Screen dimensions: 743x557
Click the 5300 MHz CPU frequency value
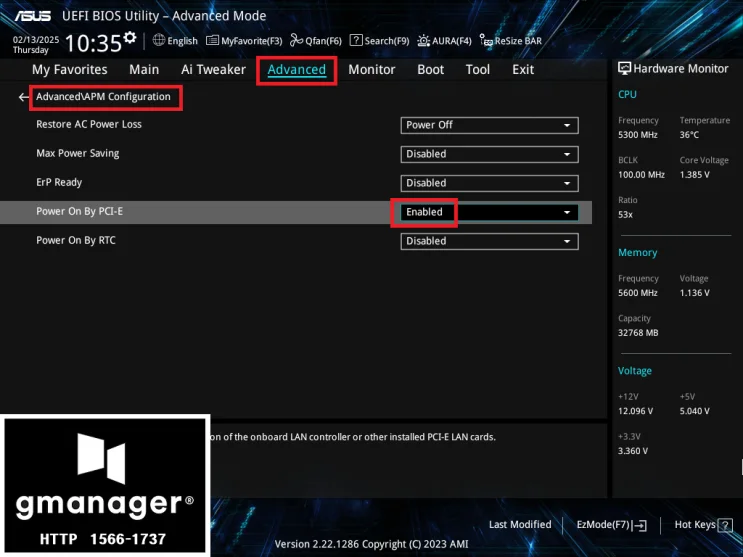(637, 135)
